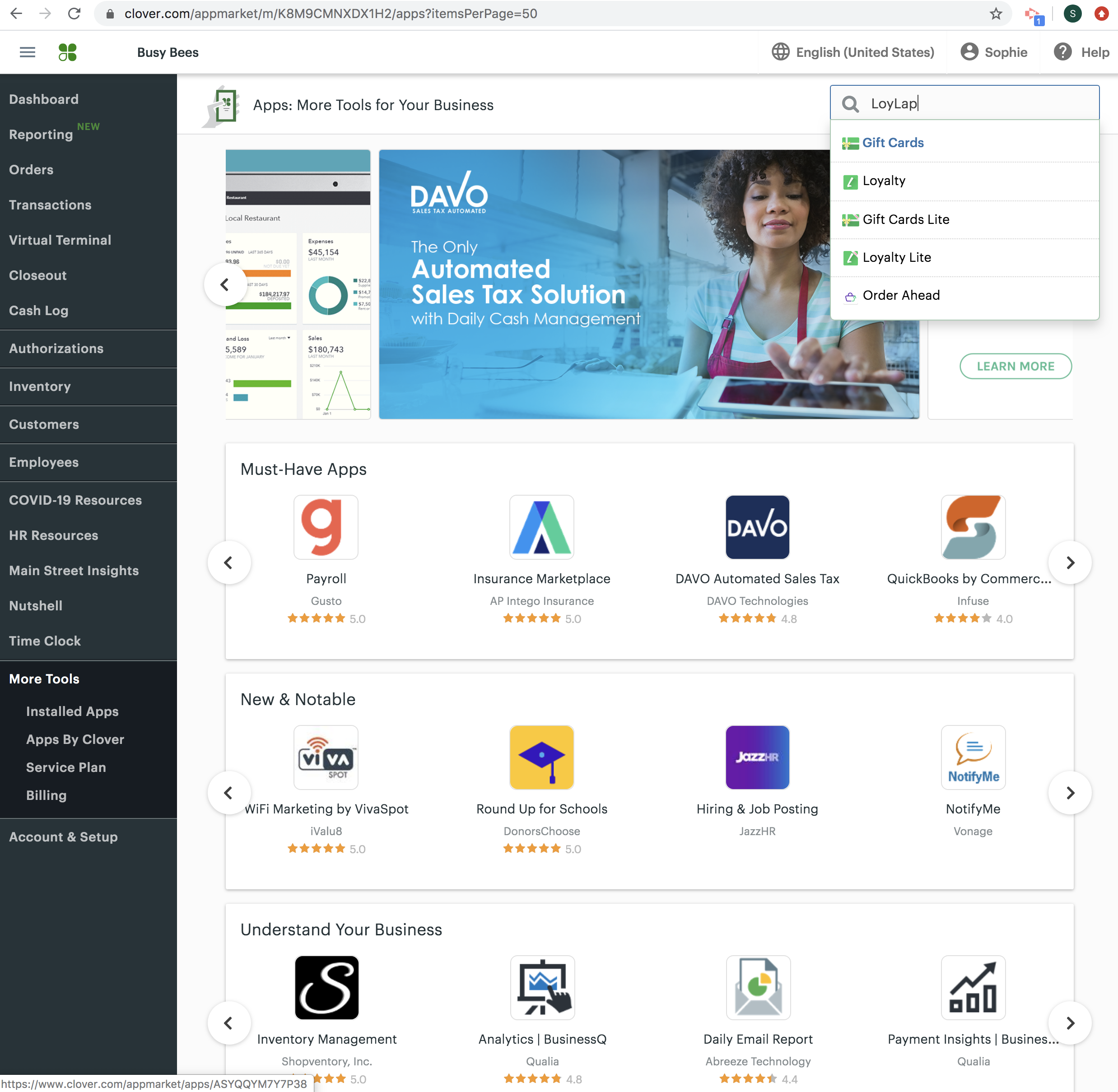Open the JazzHR Hiring app icon
This screenshot has width=1118, height=1092.
[x=757, y=757]
